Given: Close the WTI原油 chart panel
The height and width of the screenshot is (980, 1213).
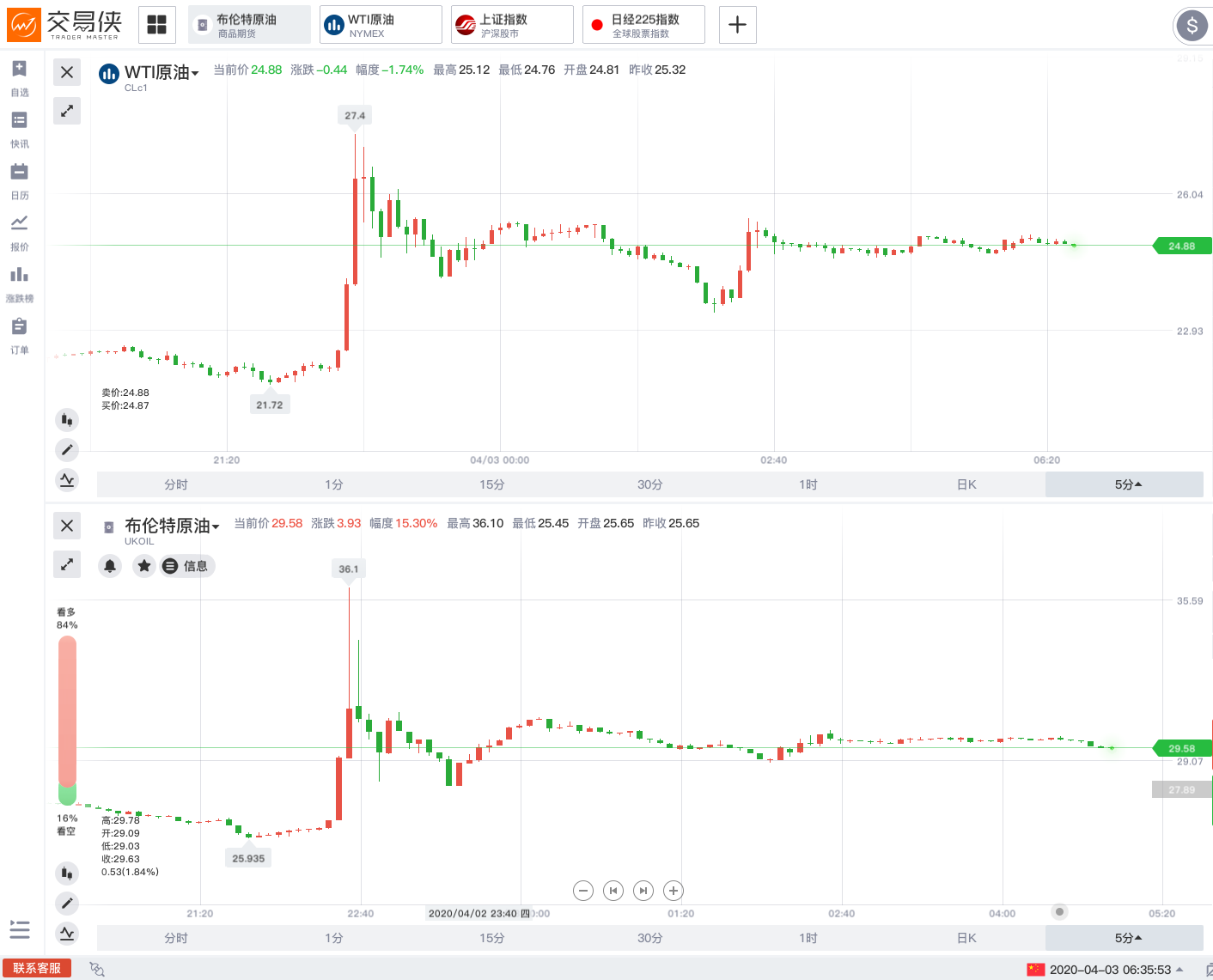Looking at the screenshot, I should click(x=67, y=72).
